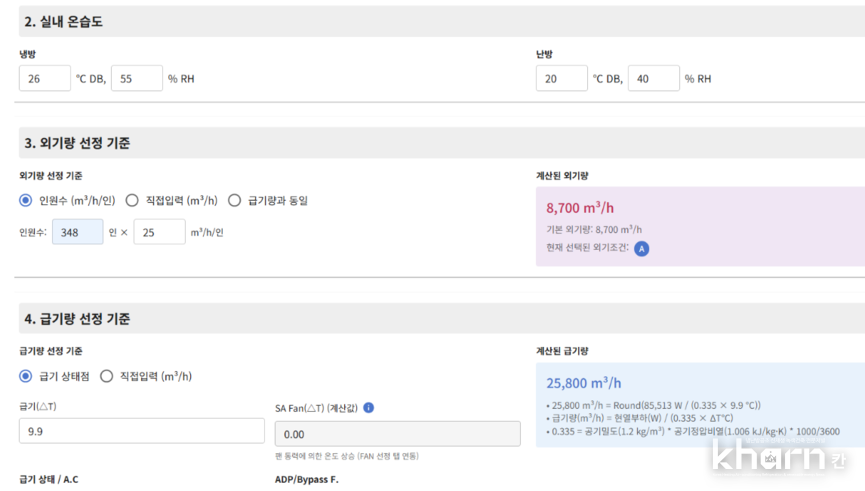Screen dimensions: 865x491
Task: Select the 인원수 (m³/h/인) radio option
Action: (26, 200)
